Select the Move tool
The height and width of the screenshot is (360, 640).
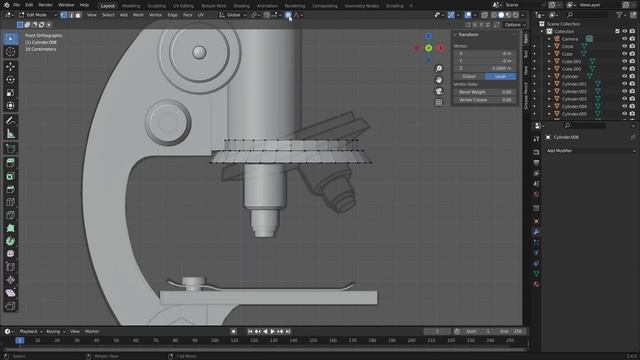tap(11, 67)
